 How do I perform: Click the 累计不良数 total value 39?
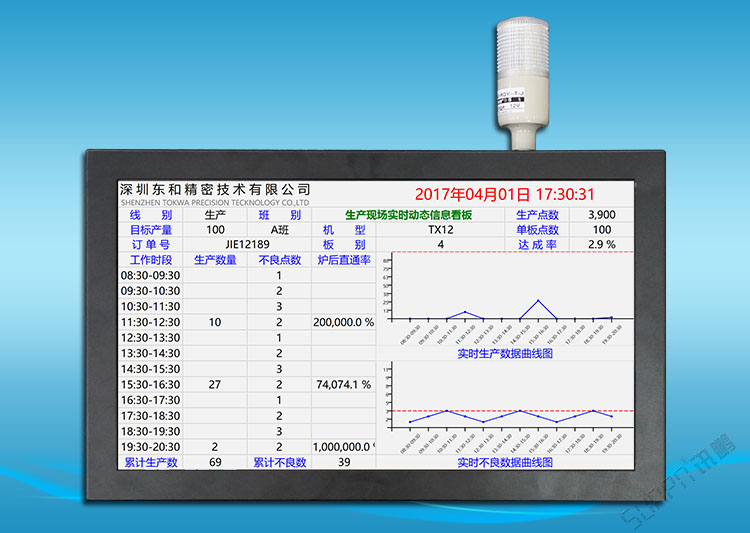(x=343, y=463)
